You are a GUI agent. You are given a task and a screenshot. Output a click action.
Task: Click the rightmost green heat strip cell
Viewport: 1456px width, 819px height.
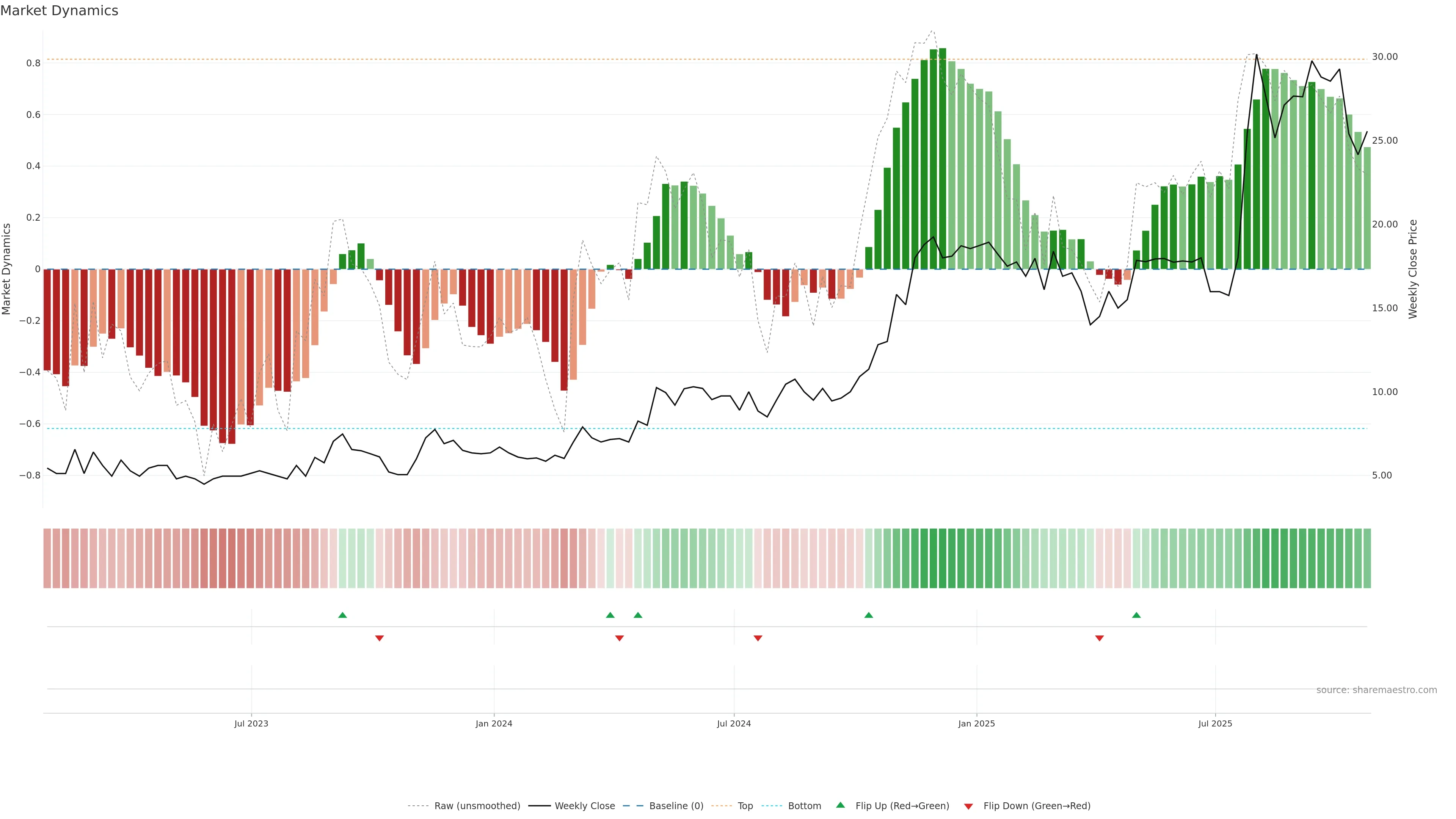click(x=1367, y=559)
